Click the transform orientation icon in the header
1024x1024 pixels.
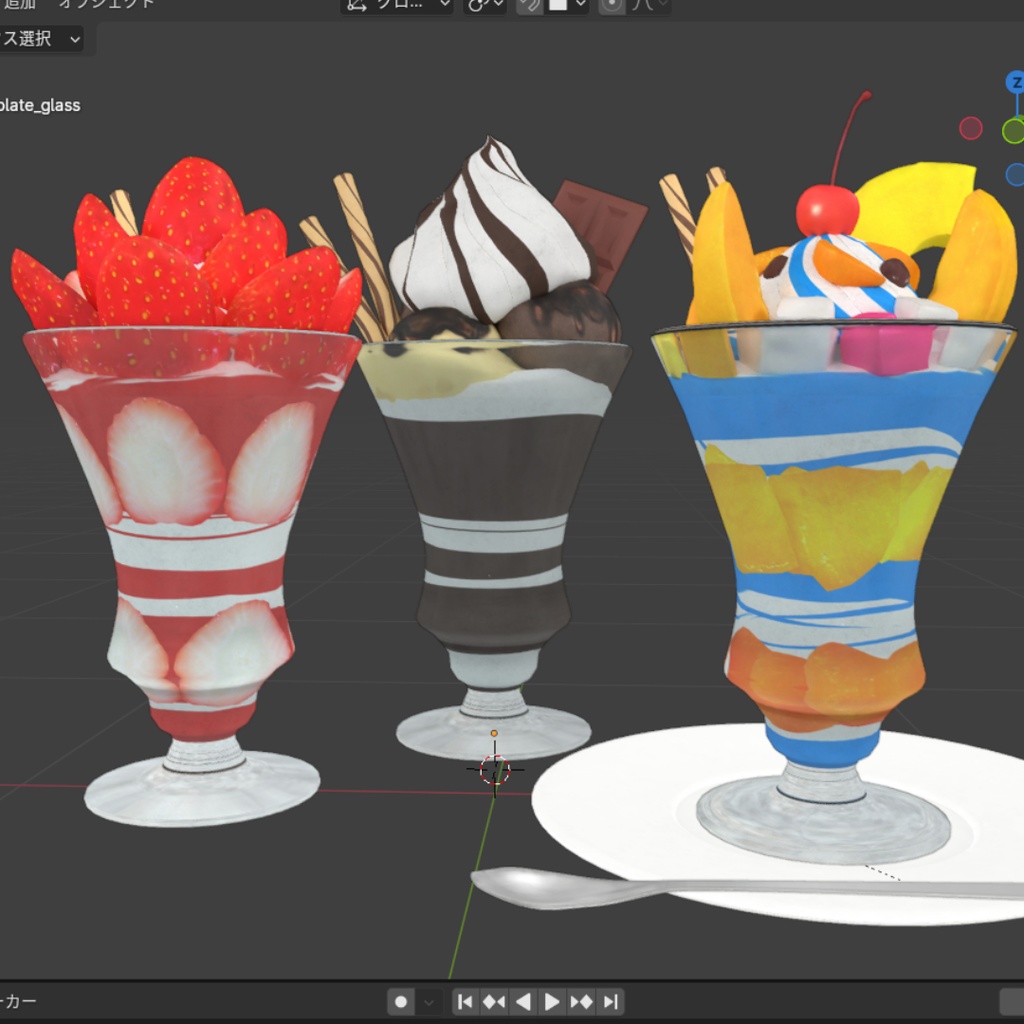pyautogui.click(x=355, y=6)
